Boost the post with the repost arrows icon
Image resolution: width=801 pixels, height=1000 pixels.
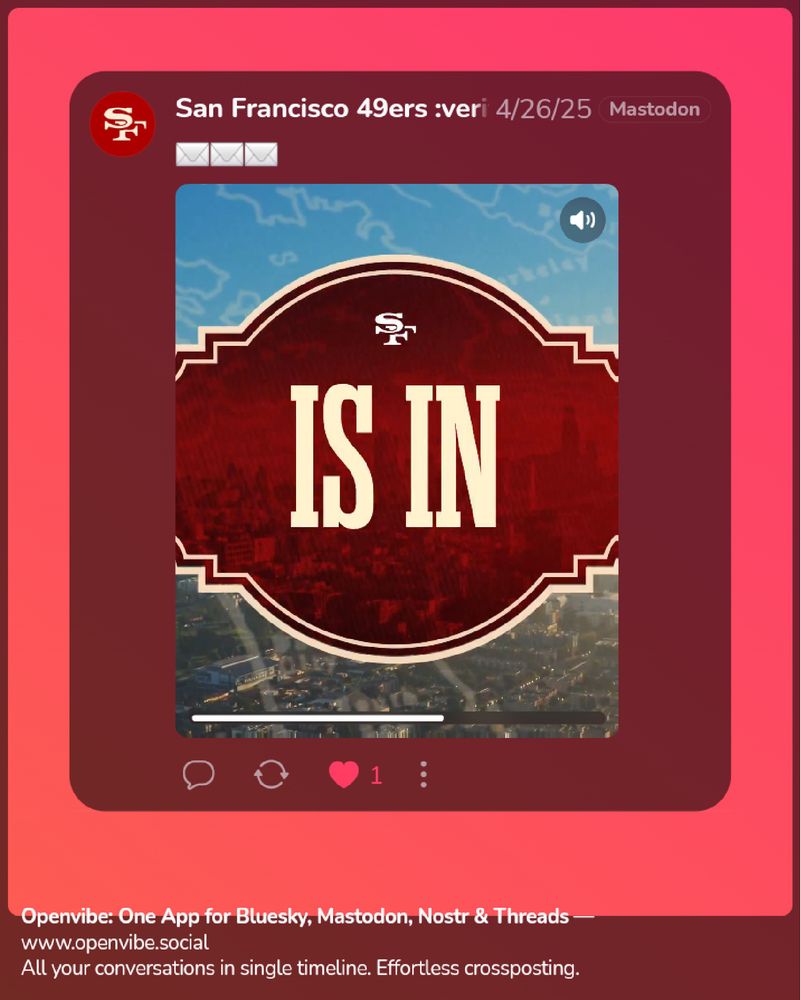tap(271, 775)
